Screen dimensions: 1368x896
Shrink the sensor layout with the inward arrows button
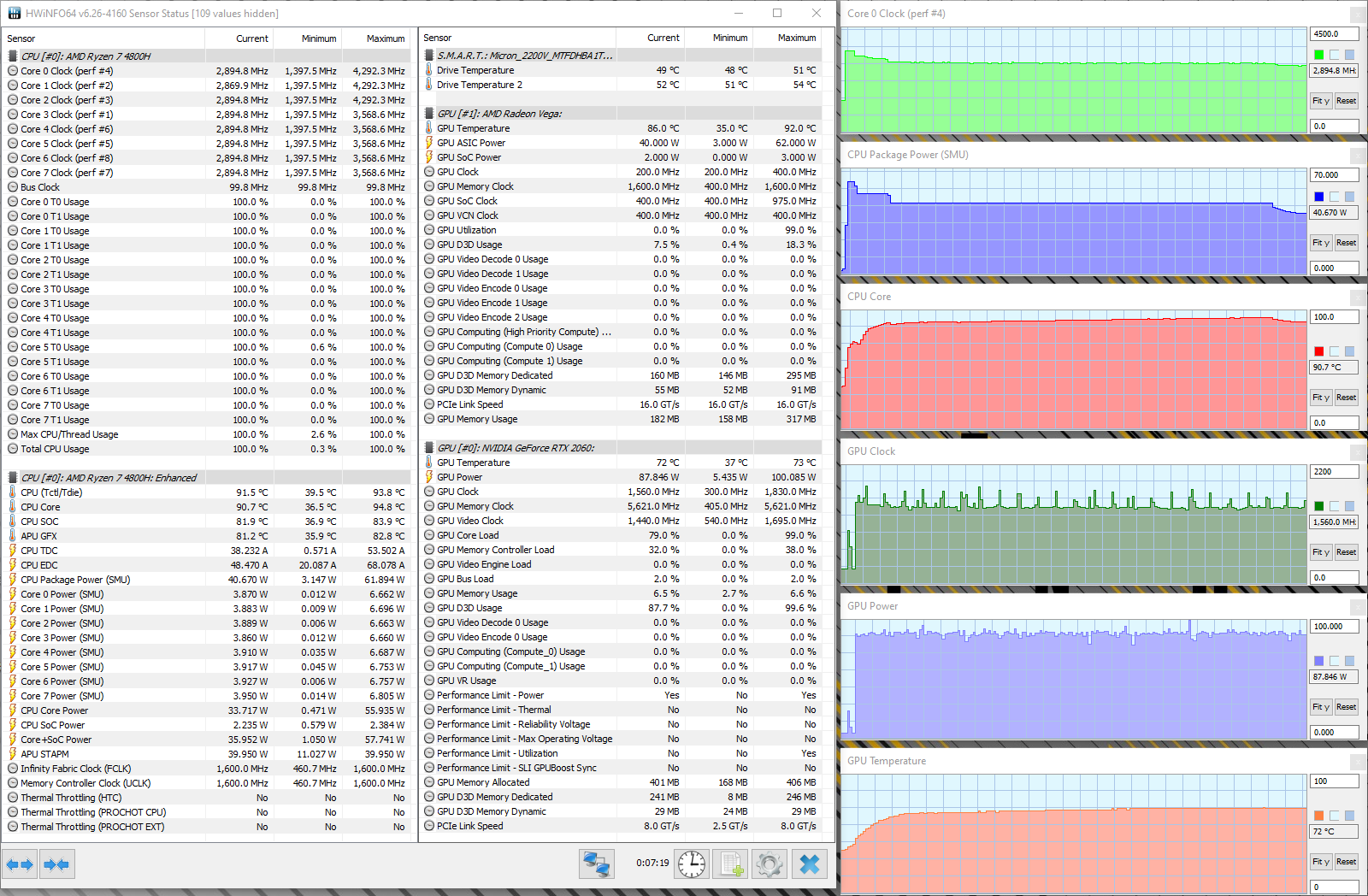[x=56, y=864]
